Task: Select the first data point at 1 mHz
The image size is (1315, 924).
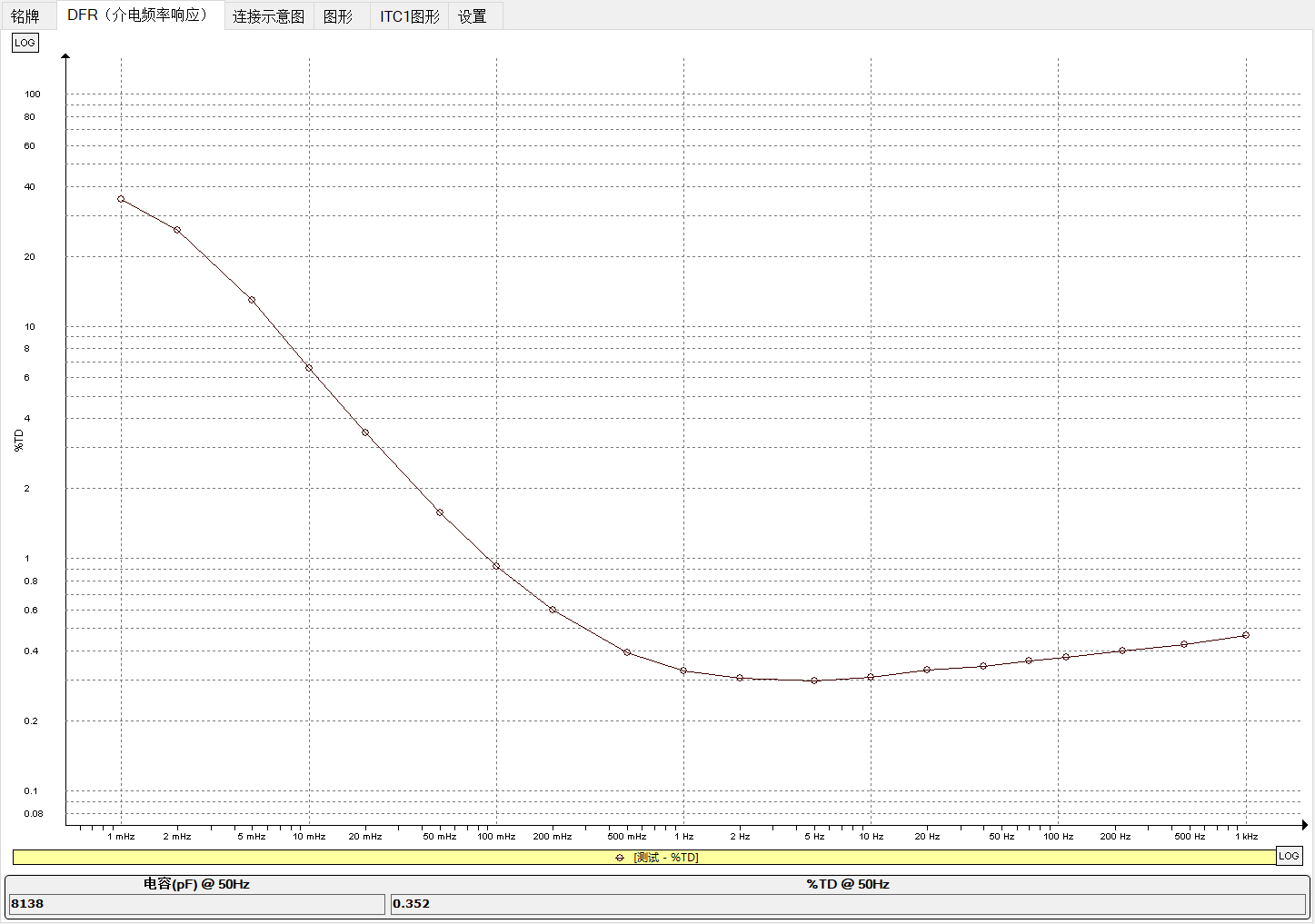Action: (x=121, y=199)
